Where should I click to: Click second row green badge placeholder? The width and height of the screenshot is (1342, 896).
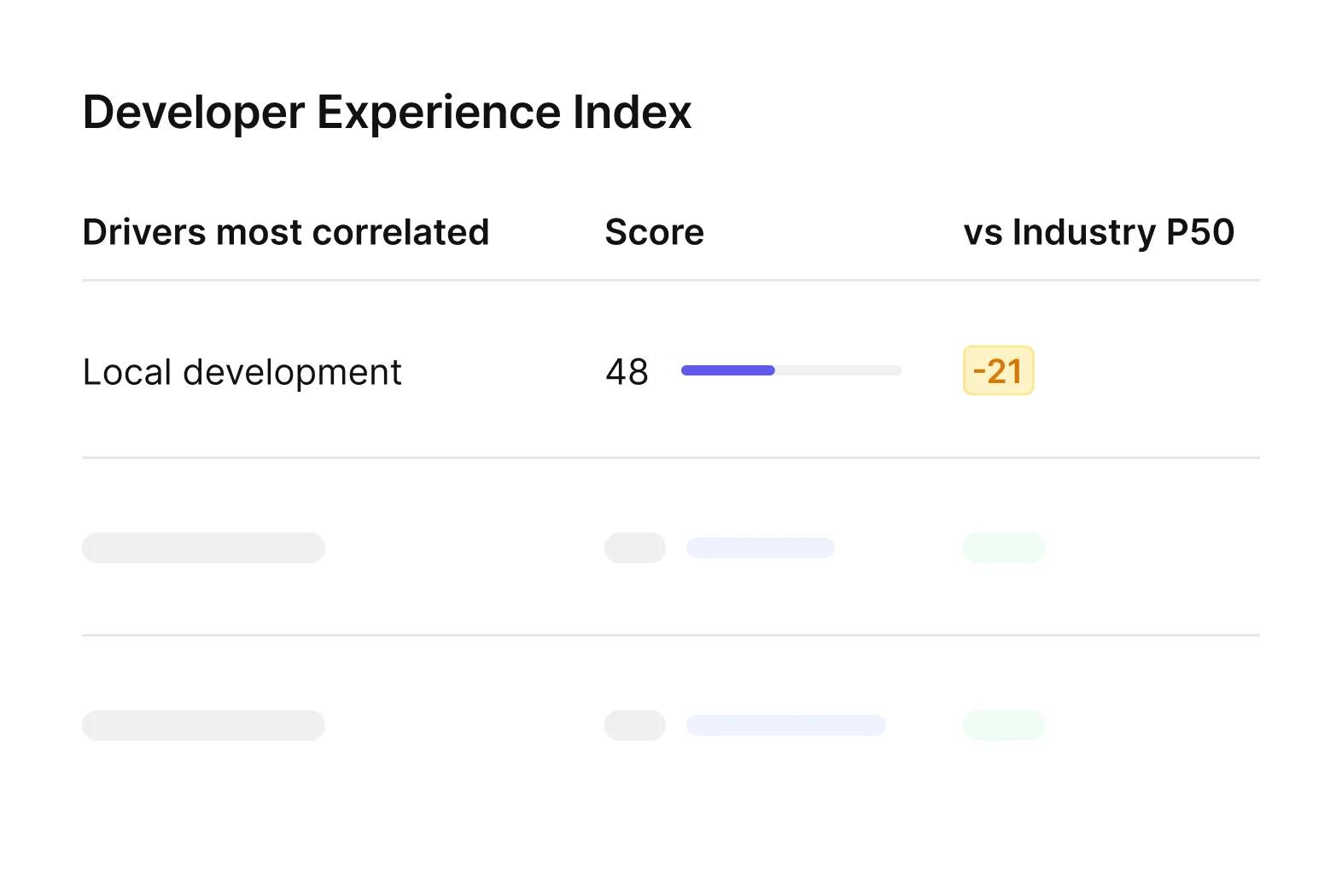click(1004, 548)
